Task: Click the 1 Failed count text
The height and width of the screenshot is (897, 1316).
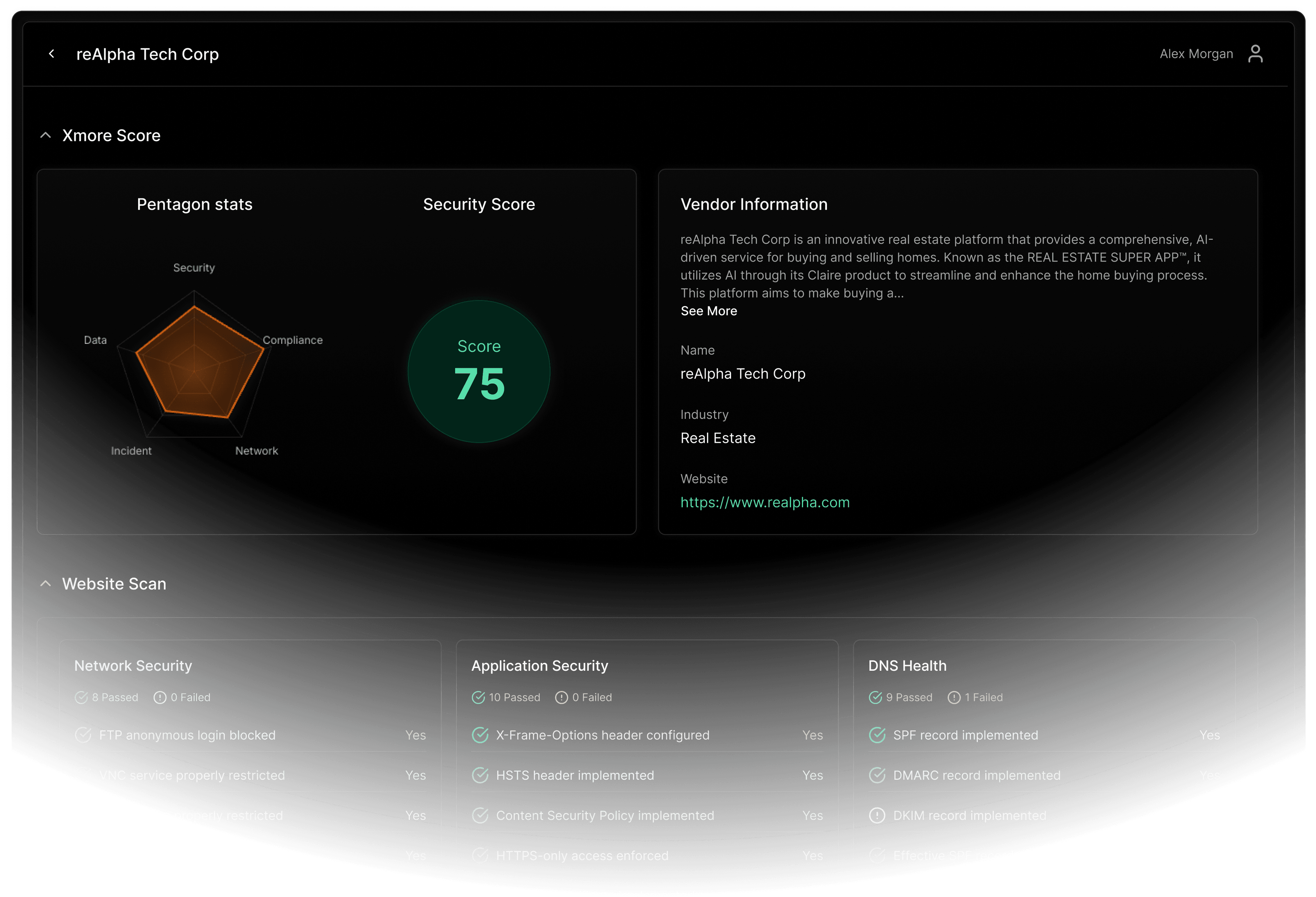Action: pos(984,698)
